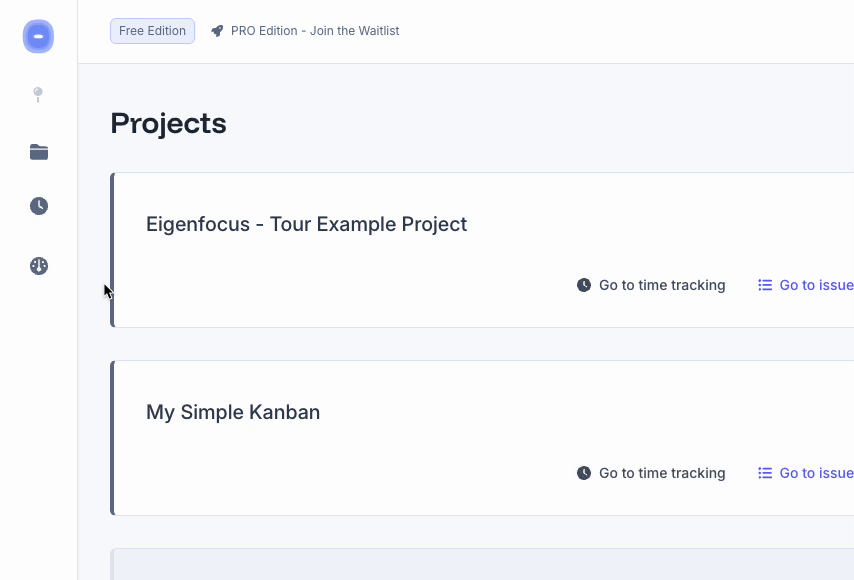Click the list icon on Eigenfocus project card
854x580 pixels.
[x=764, y=285]
